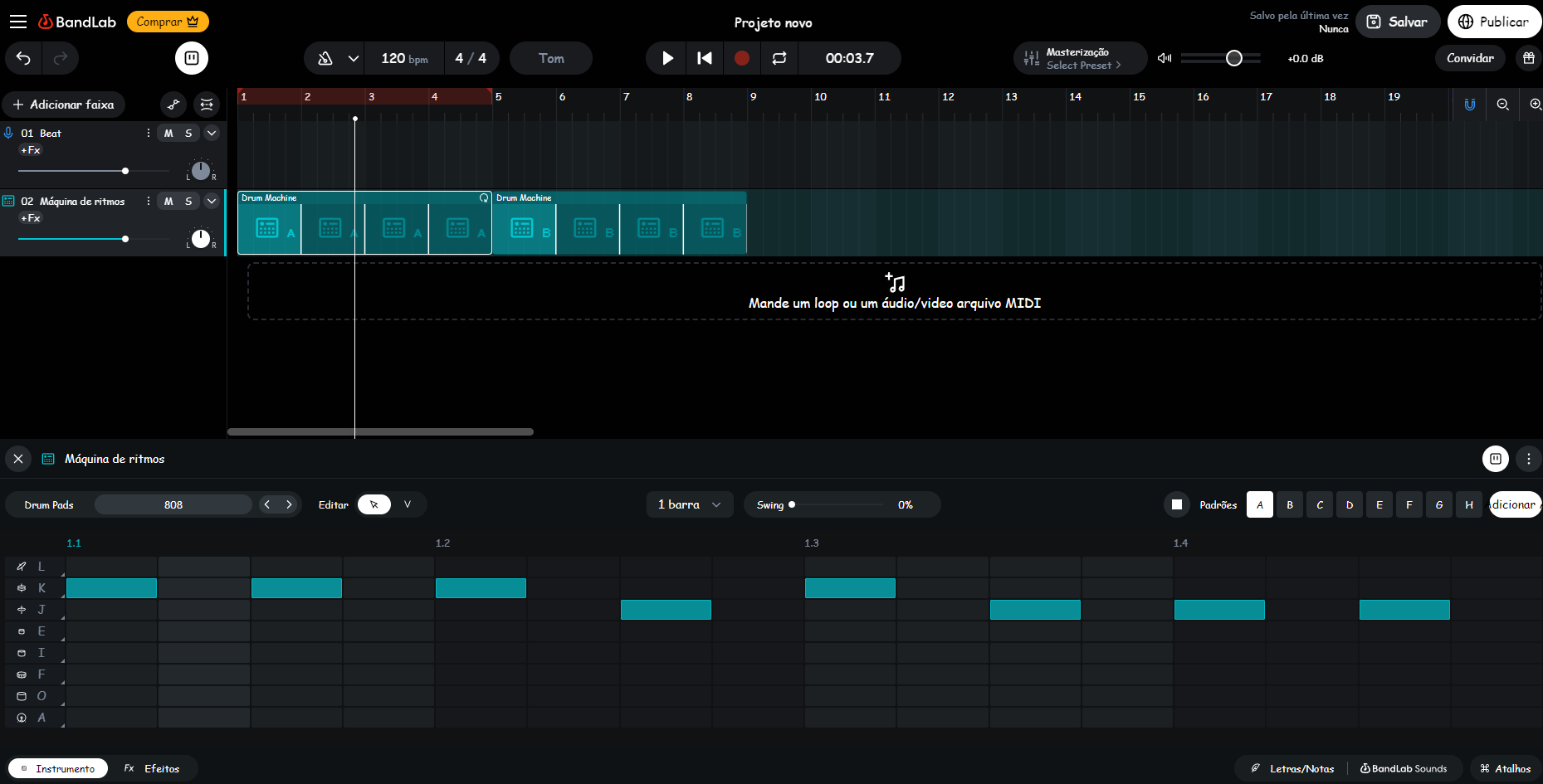Viewport: 1543px width, 784px height.
Task: Open the 1 barra length dropdown
Action: [689, 504]
